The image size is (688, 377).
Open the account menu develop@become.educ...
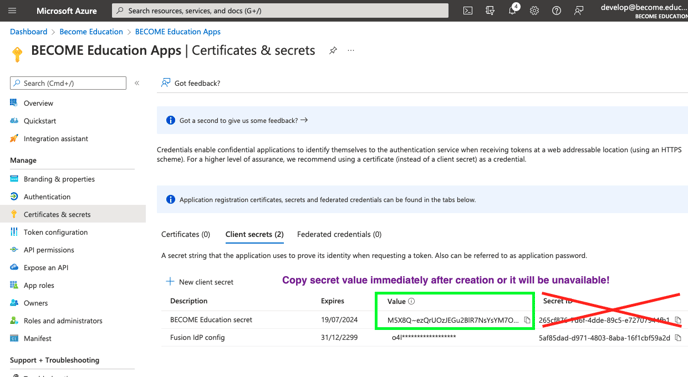coord(644,11)
